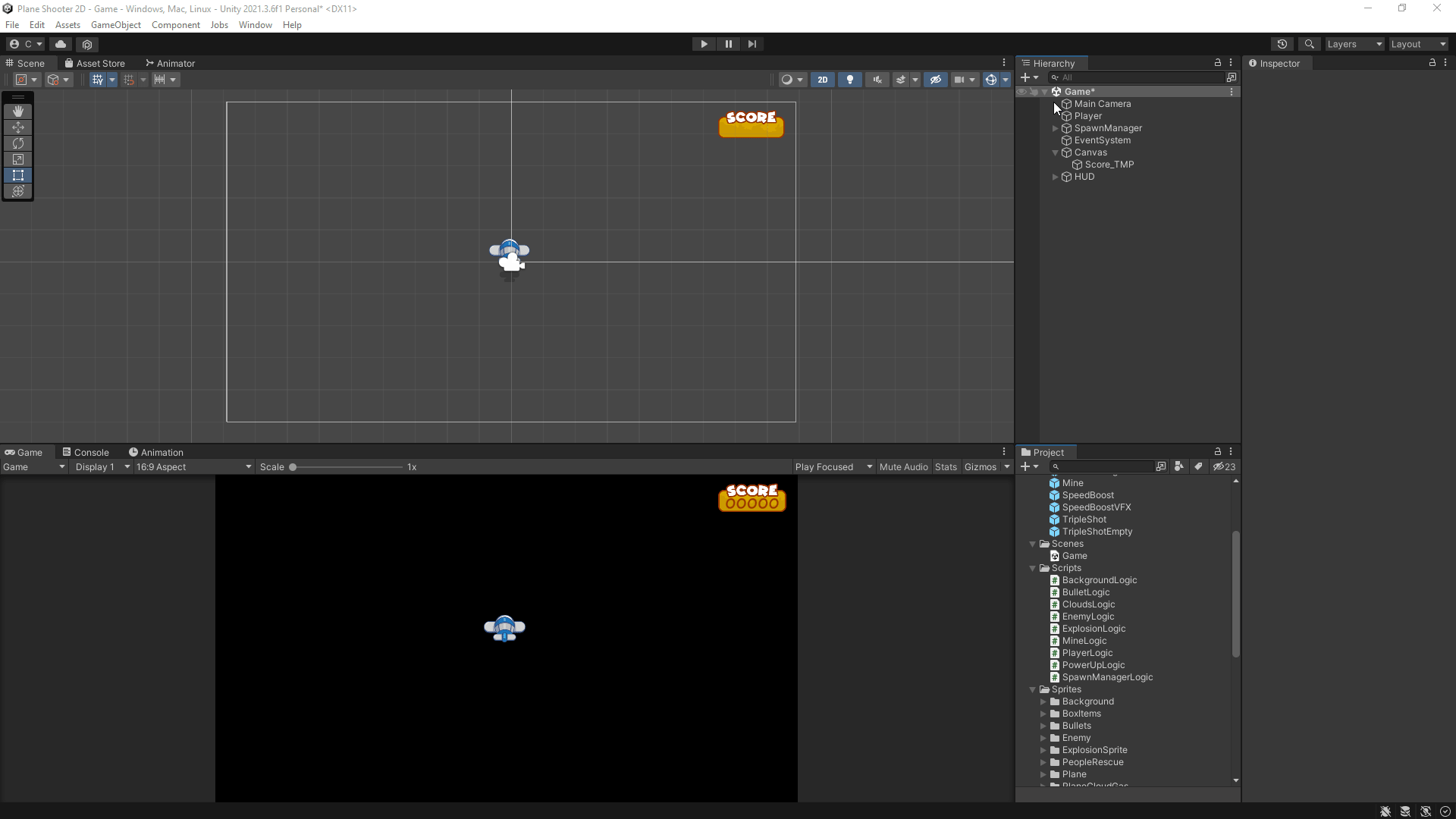Viewport: 1456px width, 819px height.
Task: Open the Component menu
Action: [x=175, y=25]
